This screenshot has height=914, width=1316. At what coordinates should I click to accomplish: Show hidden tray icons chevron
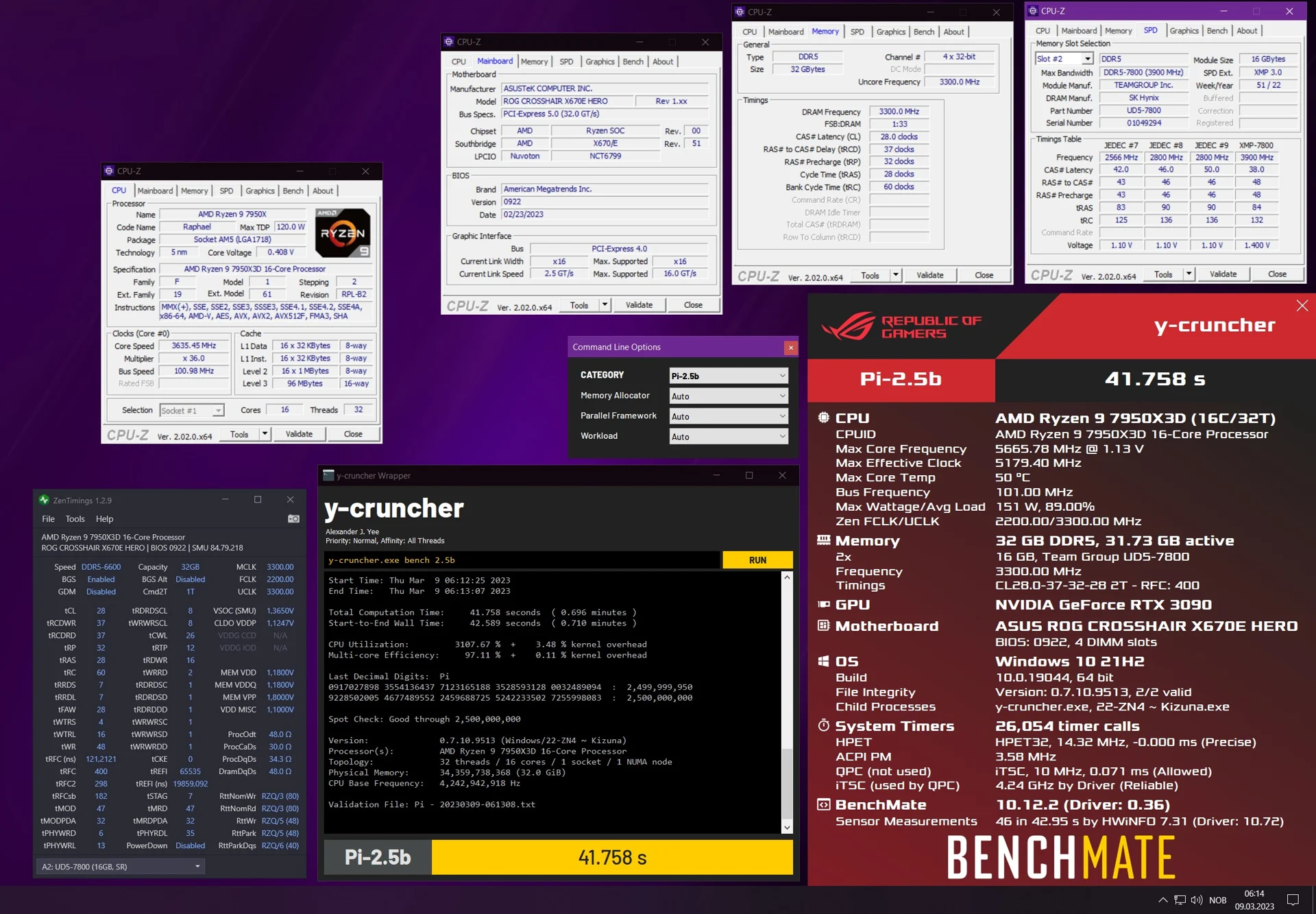click(x=1162, y=900)
